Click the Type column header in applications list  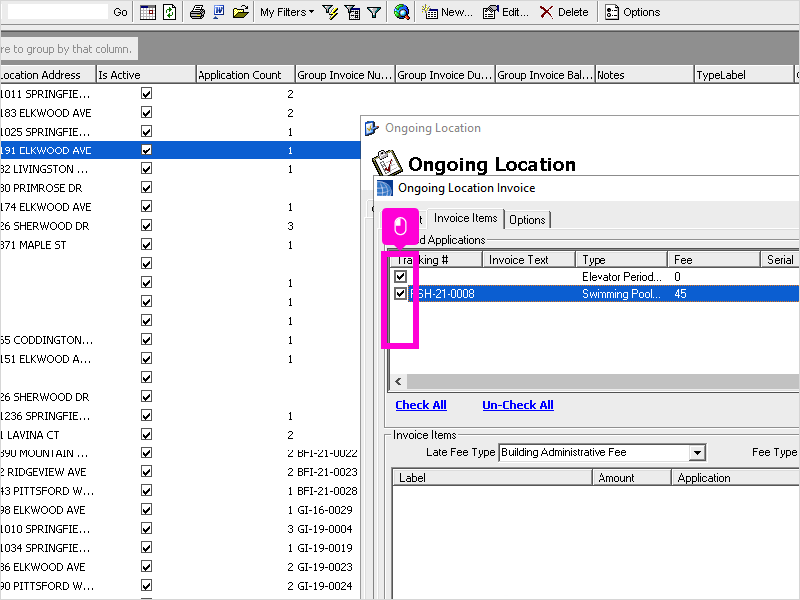(621, 260)
